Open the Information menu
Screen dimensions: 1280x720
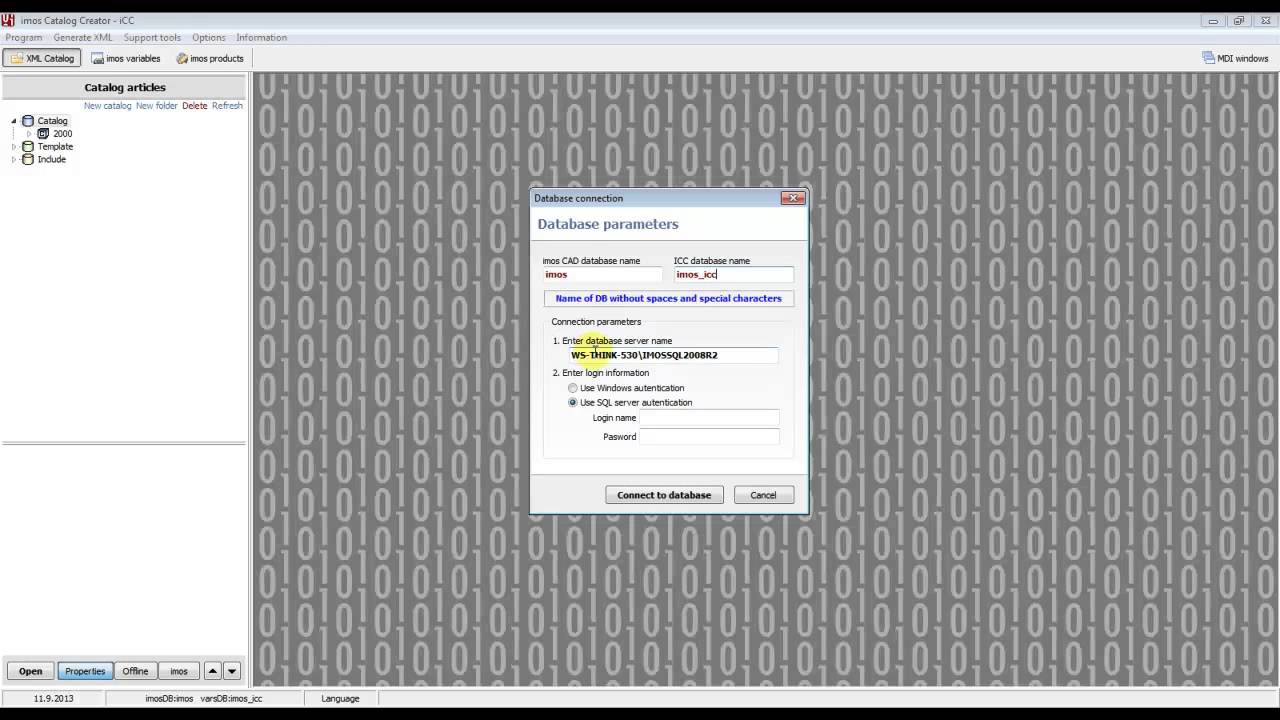[x=262, y=38]
